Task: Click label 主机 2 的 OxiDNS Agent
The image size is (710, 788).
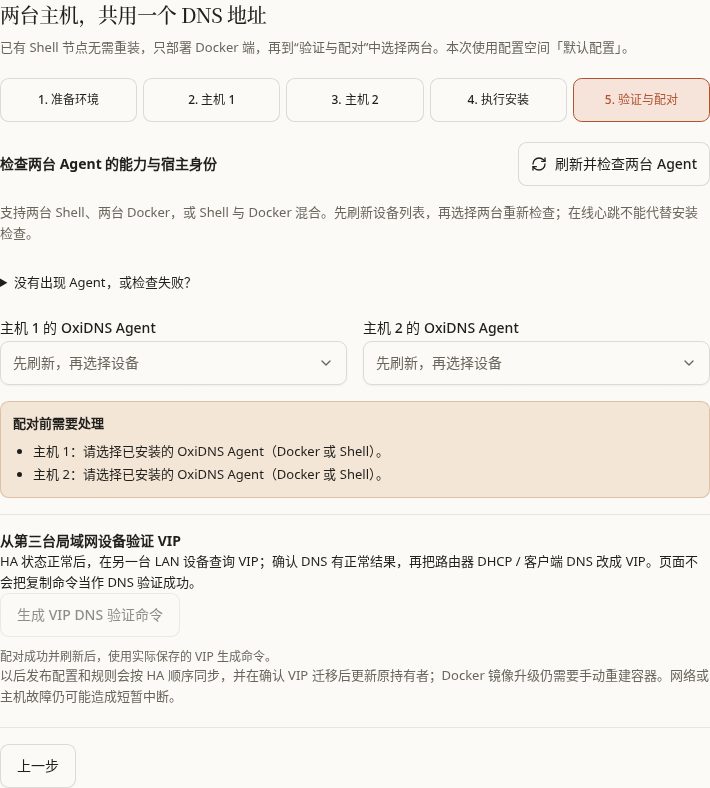Action: click(441, 328)
